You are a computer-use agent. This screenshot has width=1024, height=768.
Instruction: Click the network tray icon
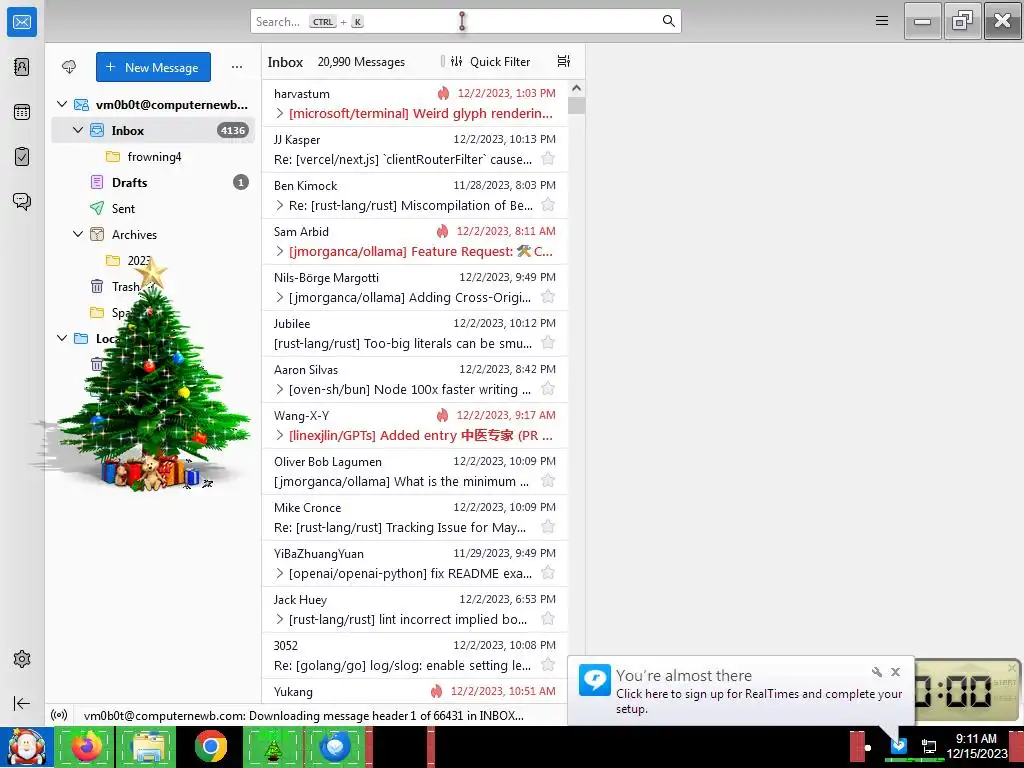click(x=928, y=746)
